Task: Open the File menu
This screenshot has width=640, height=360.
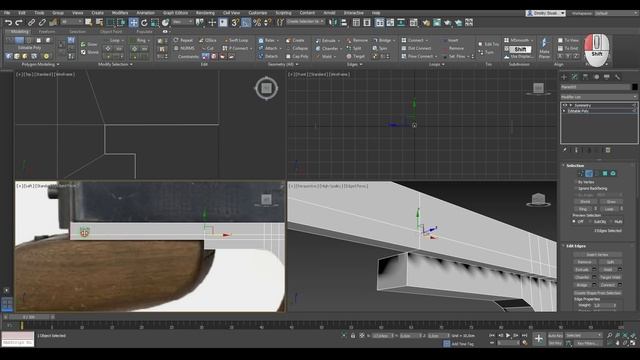Action: click(7, 13)
